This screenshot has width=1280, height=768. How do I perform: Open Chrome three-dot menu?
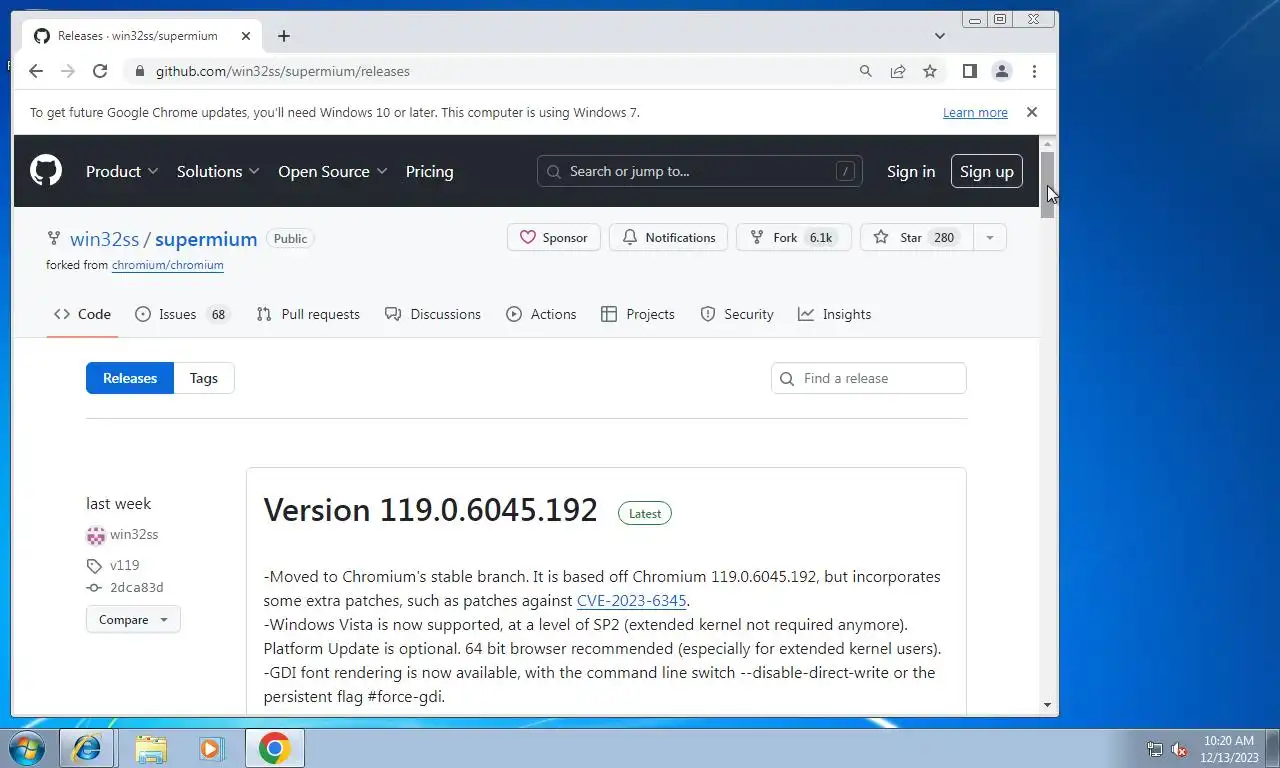[1034, 71]
